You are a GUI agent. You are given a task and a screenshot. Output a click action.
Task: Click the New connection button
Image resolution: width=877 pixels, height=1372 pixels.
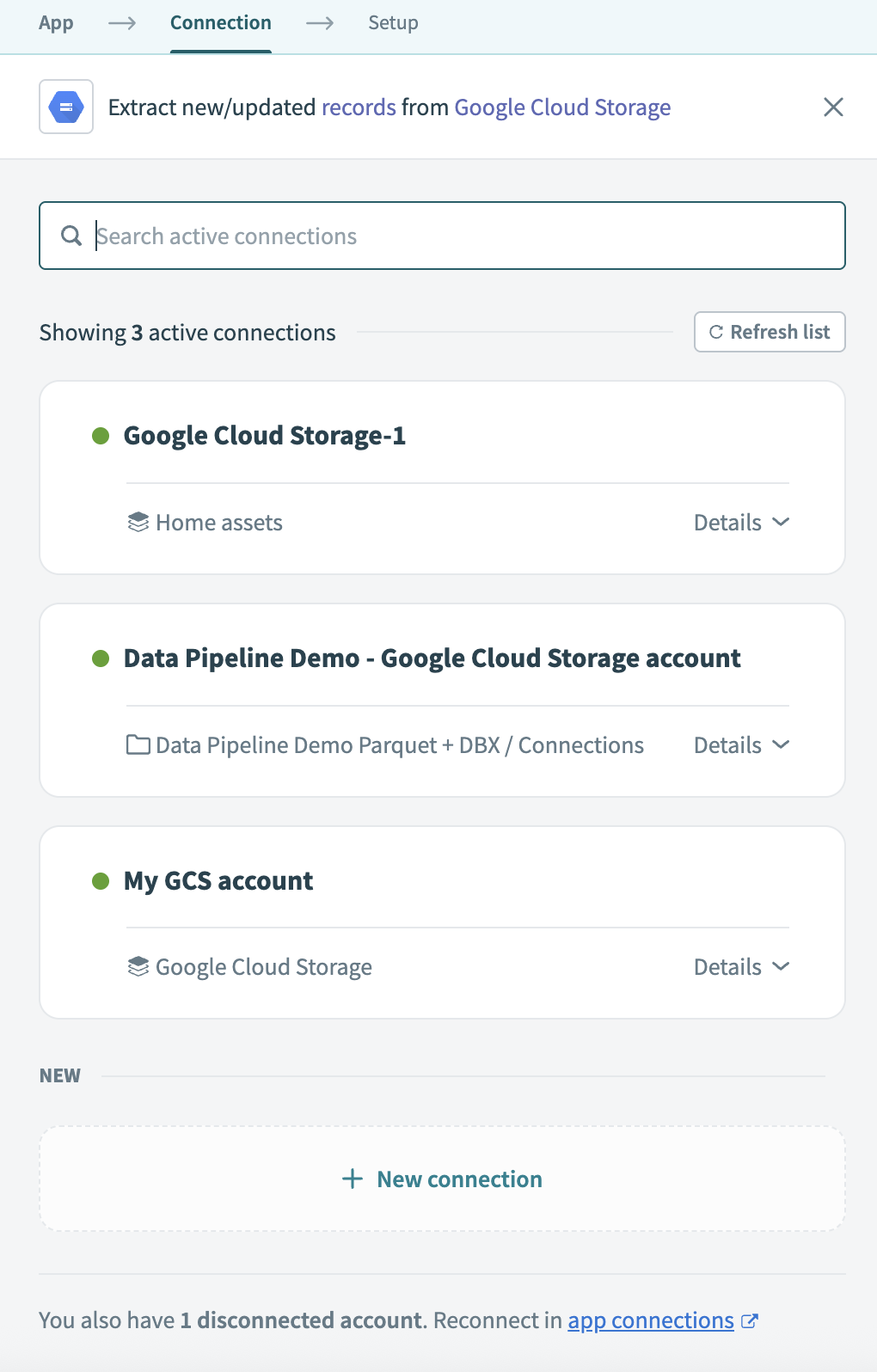coord(442,1179)
